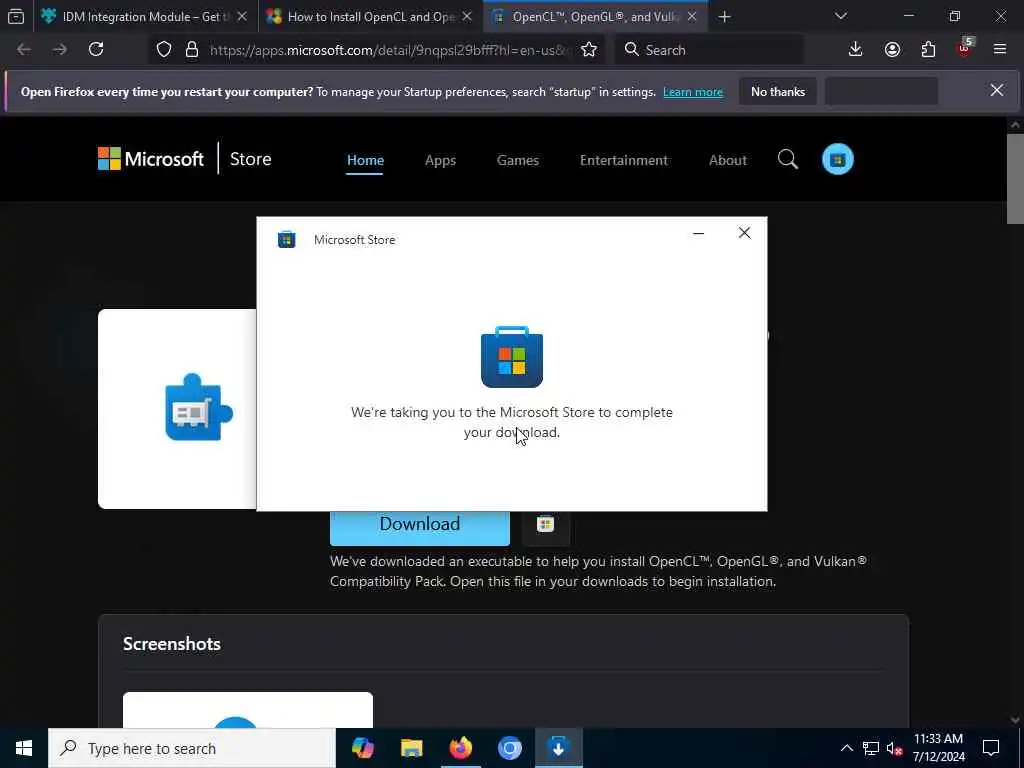
Task: Bookmark this page with star icon
Action: (589, 50)
